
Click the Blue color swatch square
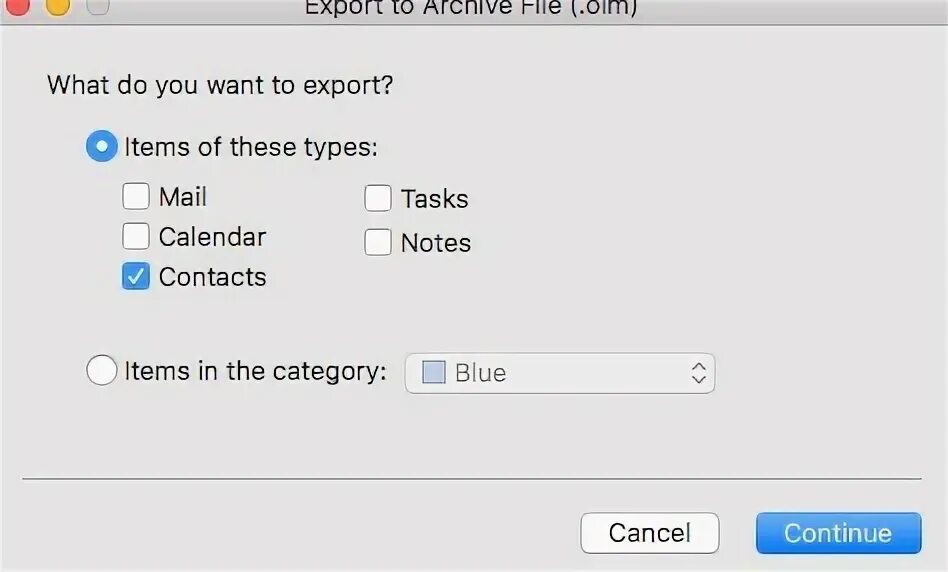point(433,372)
